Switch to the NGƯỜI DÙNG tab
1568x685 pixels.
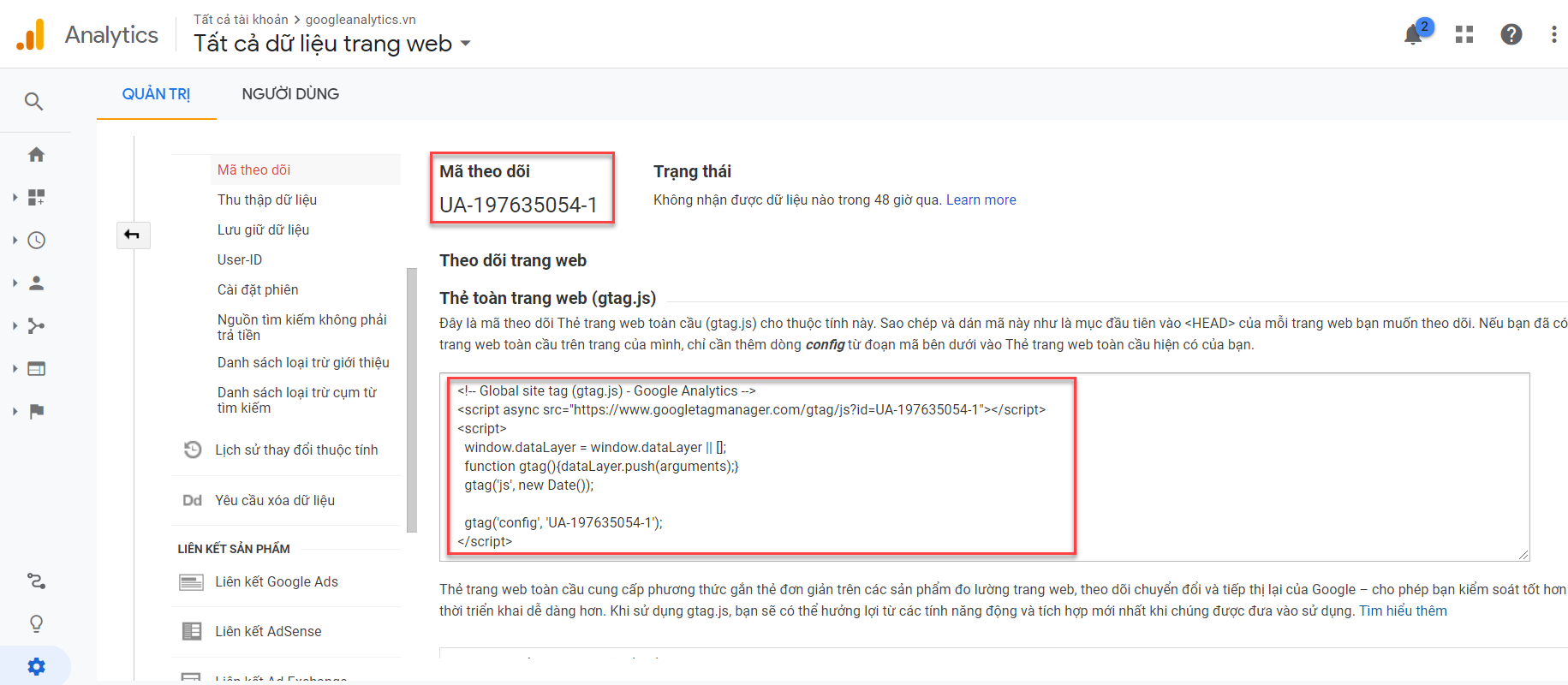pos(290,94)
